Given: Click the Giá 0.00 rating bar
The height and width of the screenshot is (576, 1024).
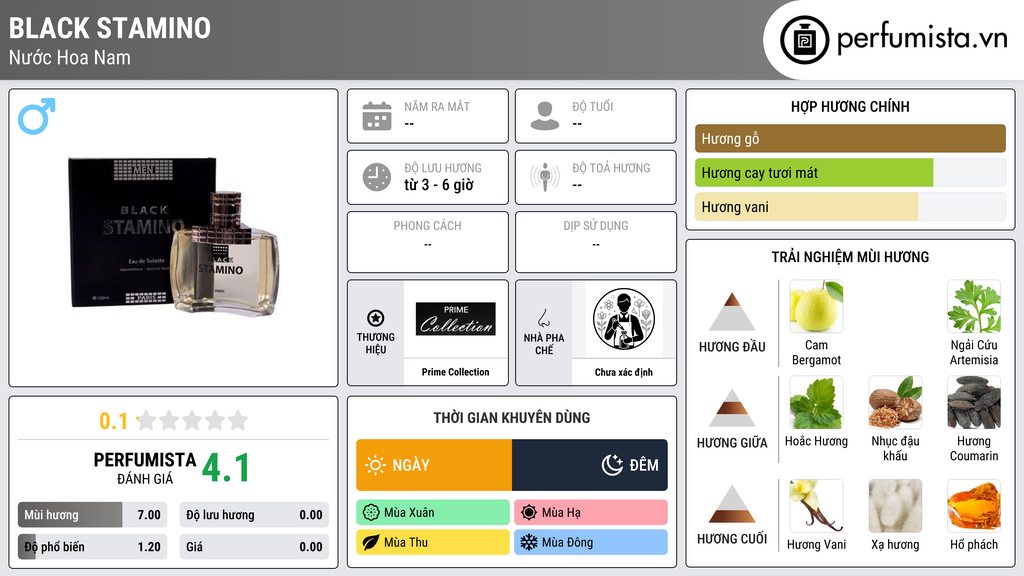Looking at the screenshot, I should 254,547.
